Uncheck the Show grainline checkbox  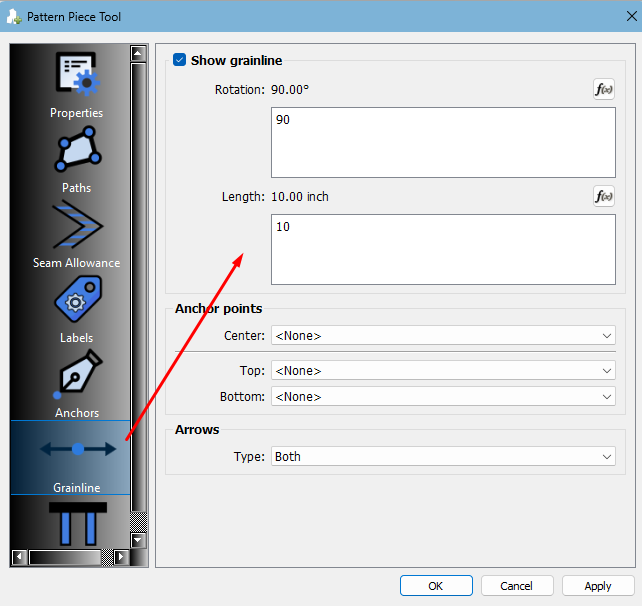click(180, 60)
